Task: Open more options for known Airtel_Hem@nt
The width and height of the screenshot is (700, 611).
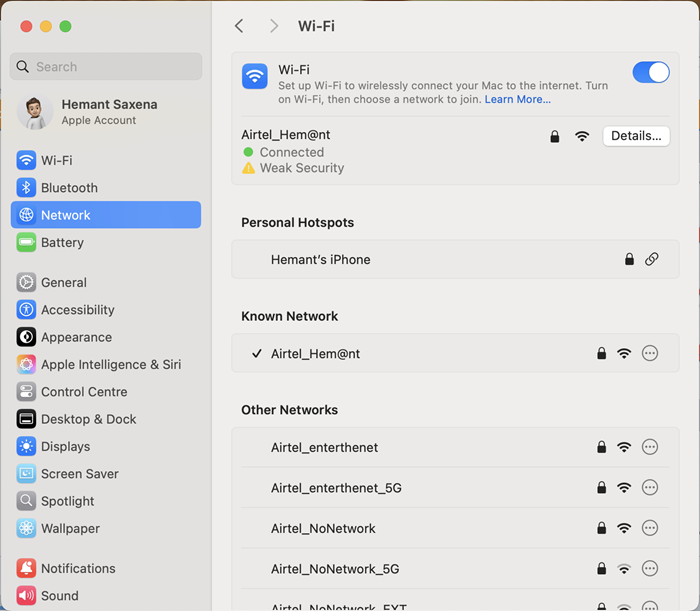Action: point(650,353)
